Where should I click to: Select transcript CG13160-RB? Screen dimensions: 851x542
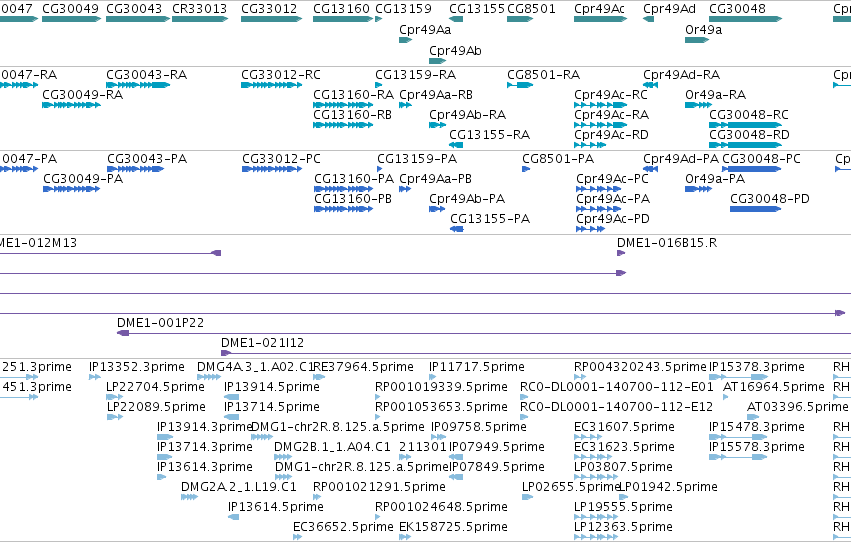pyautogui.click(x=343, y=125)
